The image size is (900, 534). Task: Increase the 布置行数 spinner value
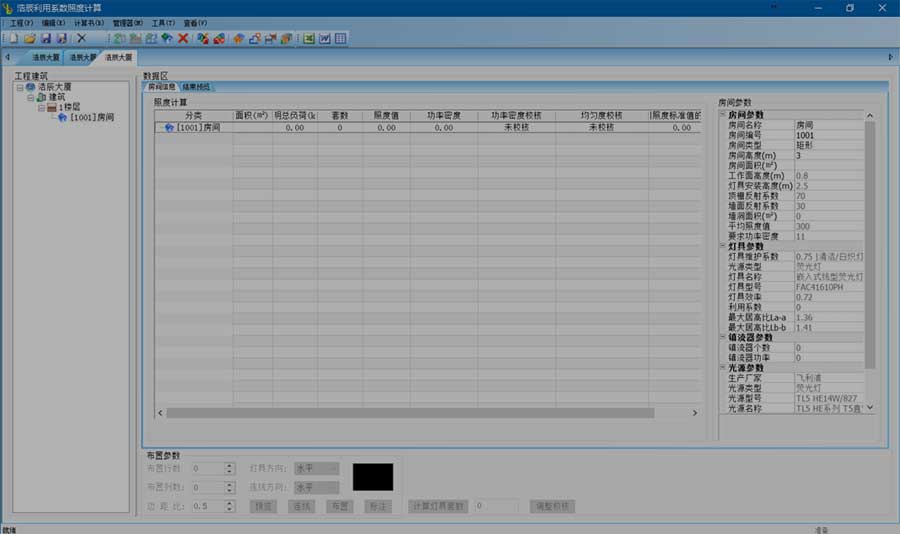tap(230, 466)
